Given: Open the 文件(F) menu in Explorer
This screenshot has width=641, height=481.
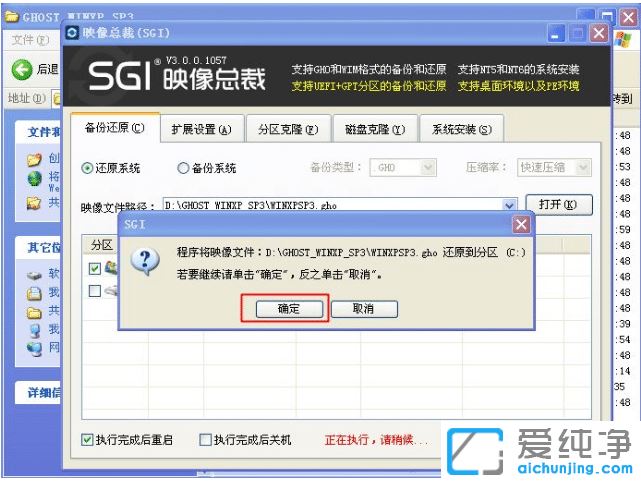Looking at the screenshot, I should click(30, 40).
